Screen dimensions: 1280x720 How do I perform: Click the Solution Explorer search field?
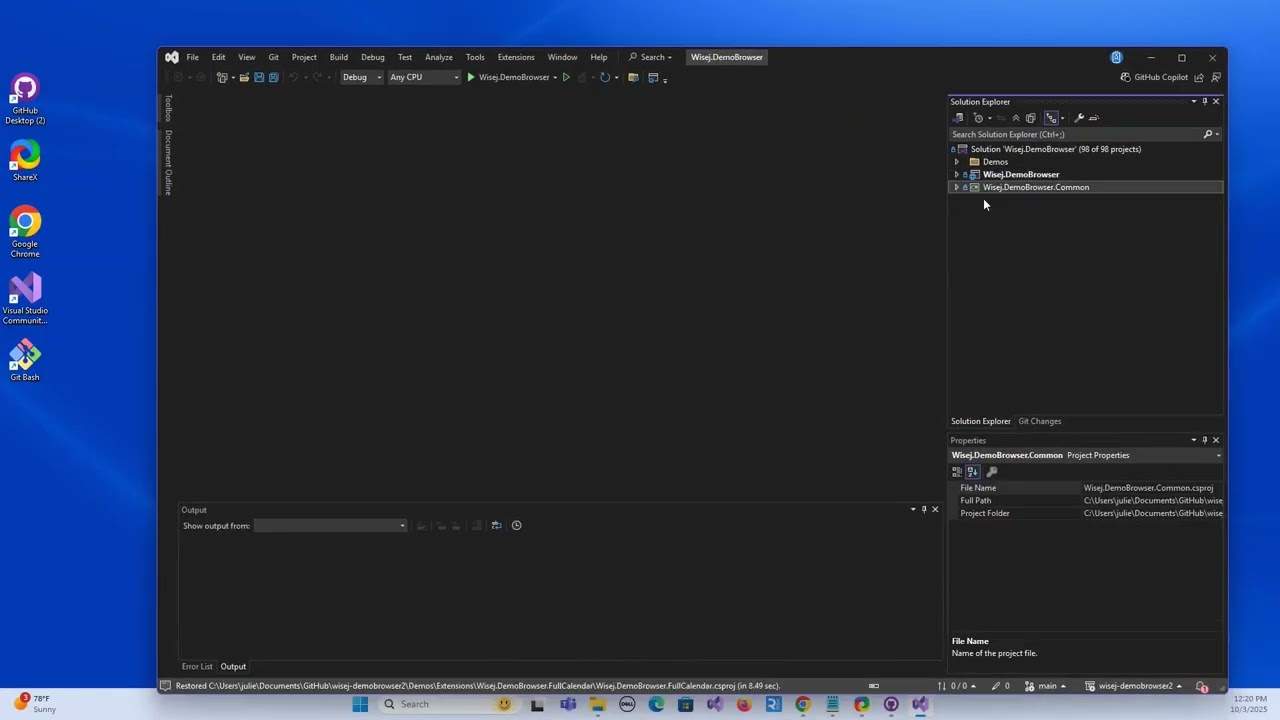[1075, 134]
